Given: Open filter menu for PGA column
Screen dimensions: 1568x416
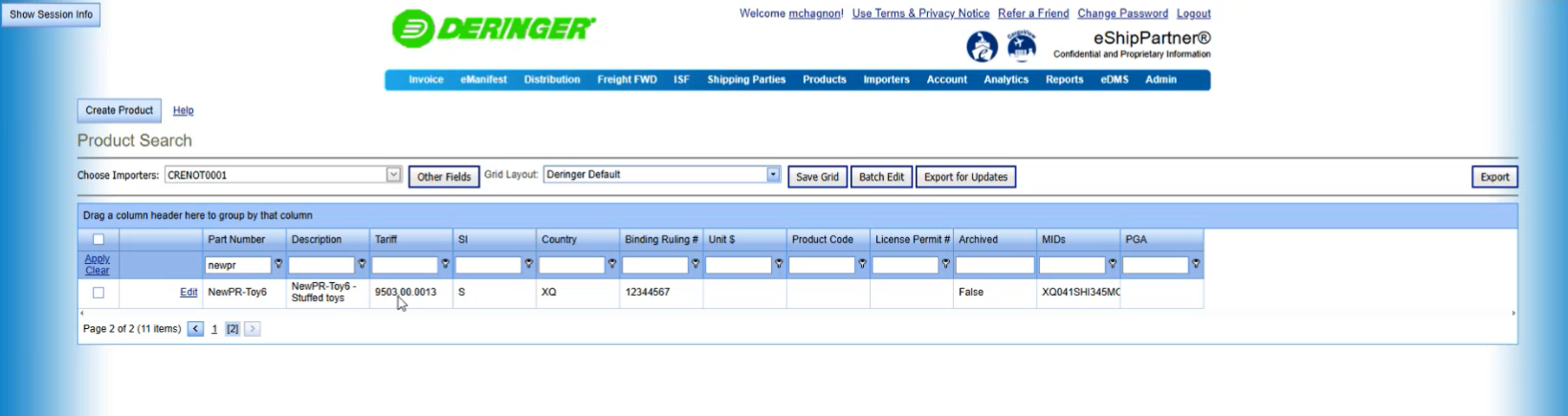Looking at the screenshot, I should (1196, 264).
